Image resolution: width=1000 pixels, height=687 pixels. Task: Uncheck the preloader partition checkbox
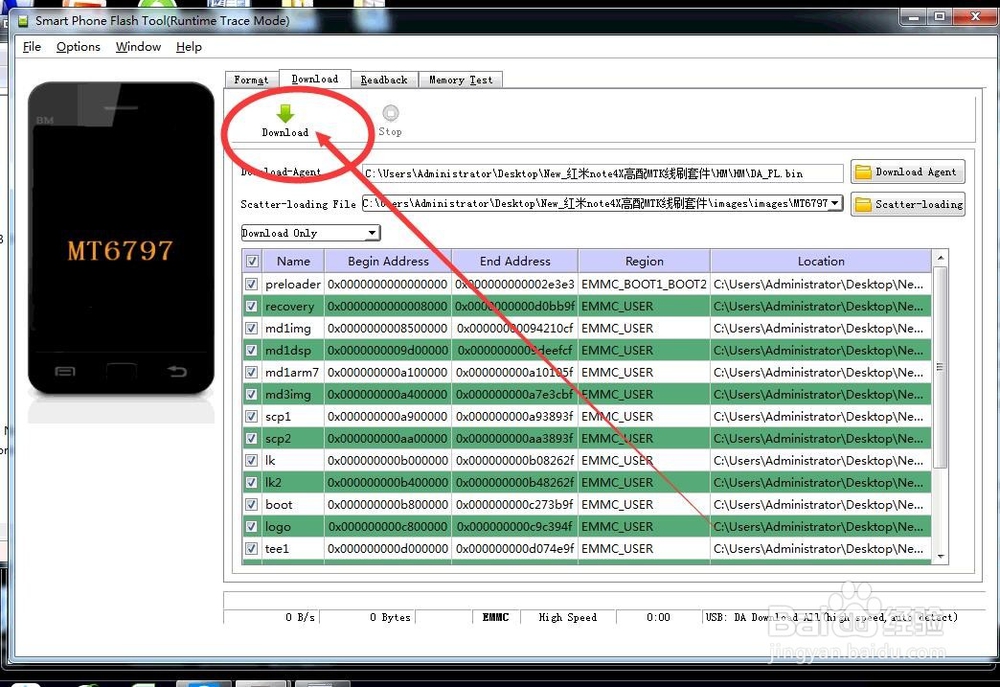point(252,284)
